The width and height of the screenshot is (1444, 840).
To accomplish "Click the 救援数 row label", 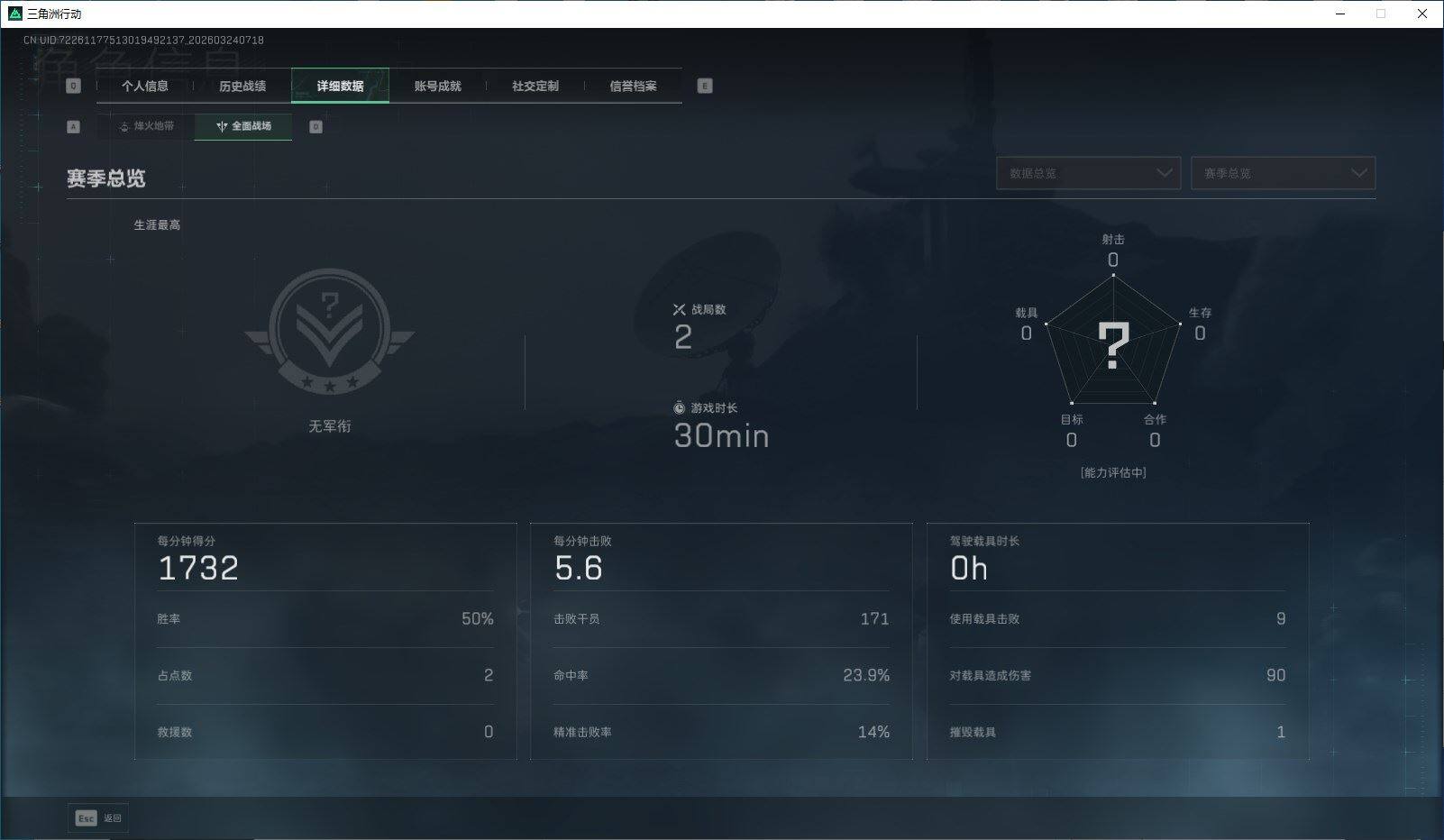I will (x=175, y=732).
